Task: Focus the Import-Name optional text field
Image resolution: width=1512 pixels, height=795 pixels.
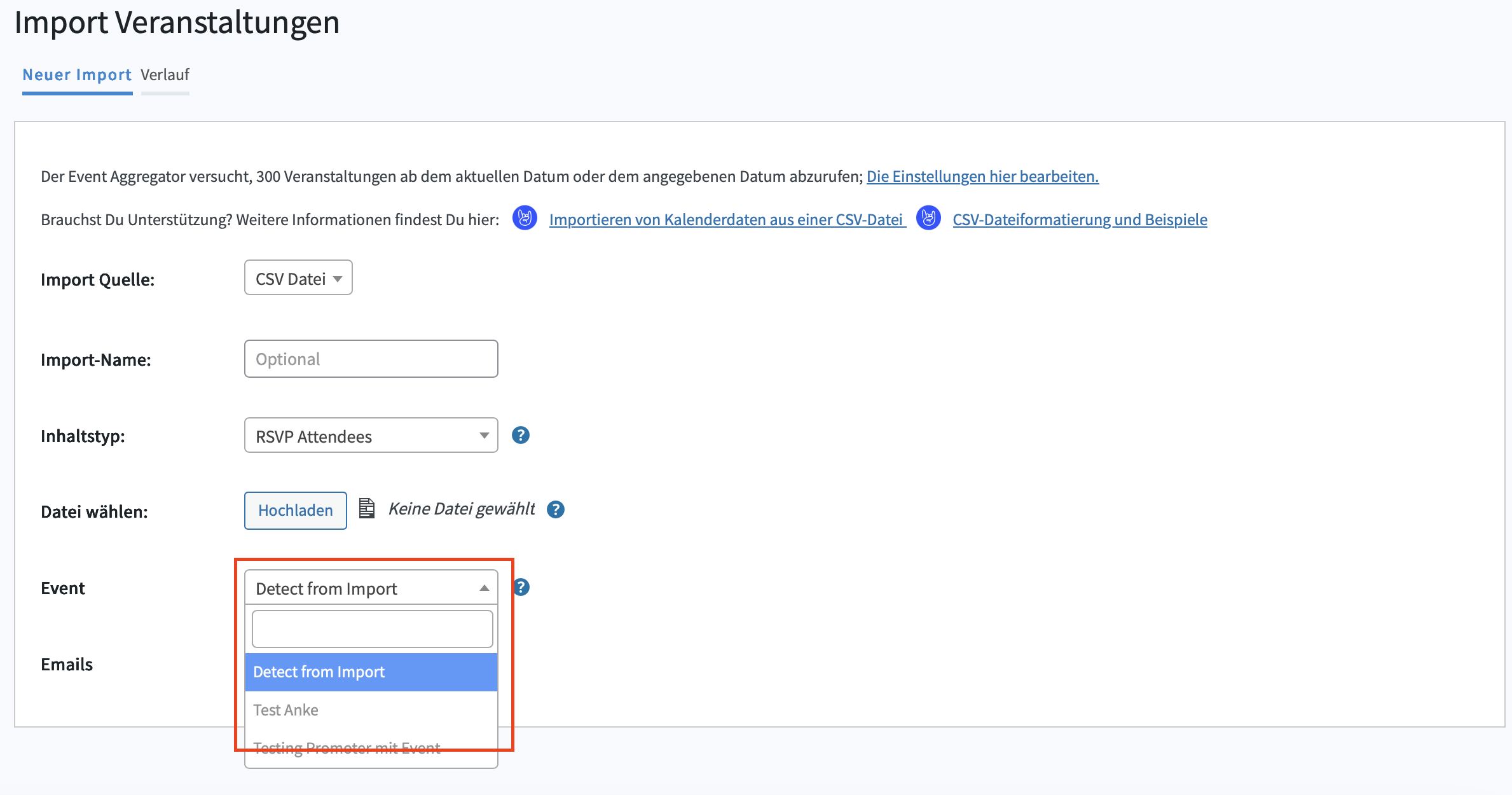Action: coord(371,359)
